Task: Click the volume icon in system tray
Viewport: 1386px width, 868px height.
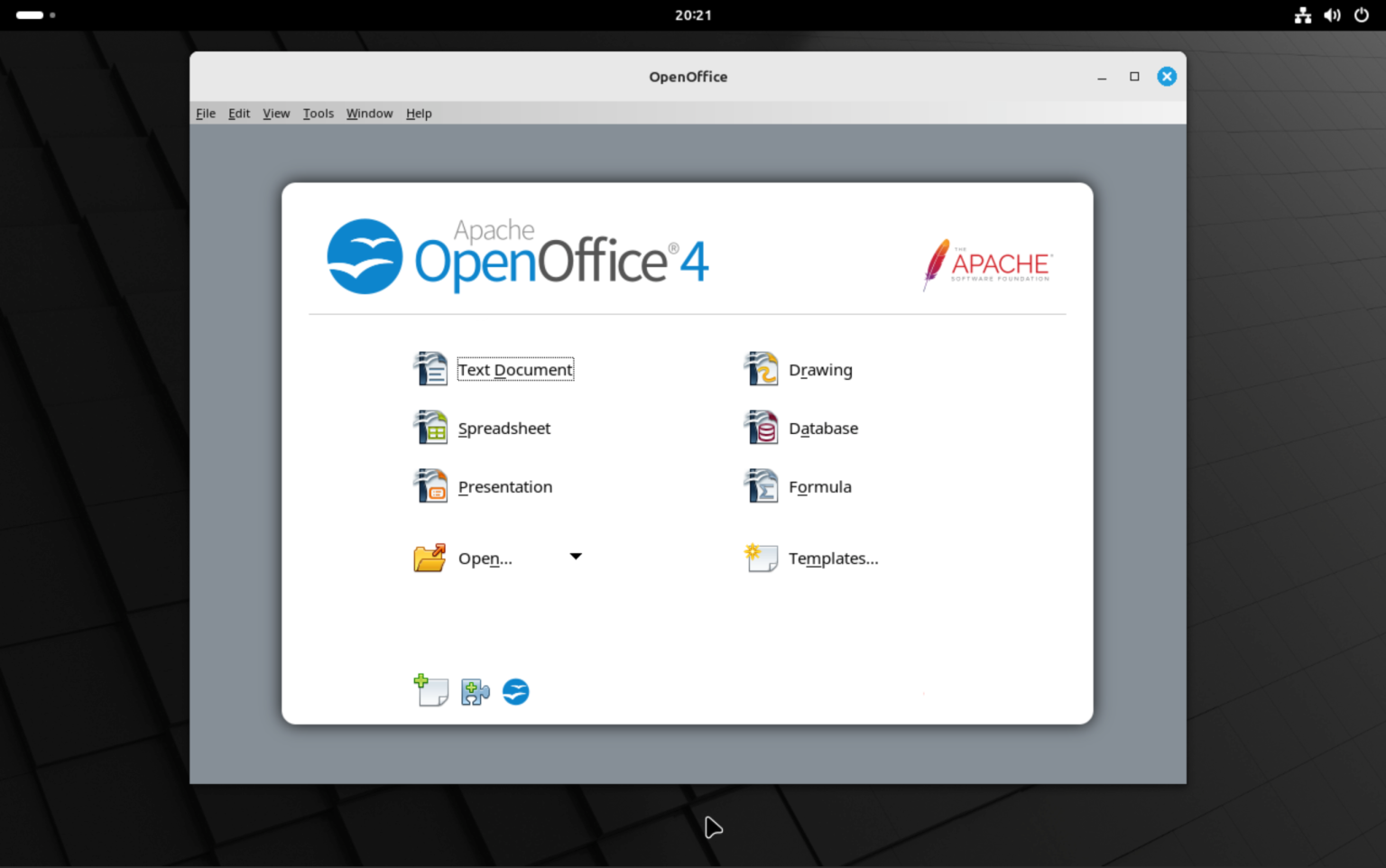Action: (x=1332, y=14)
